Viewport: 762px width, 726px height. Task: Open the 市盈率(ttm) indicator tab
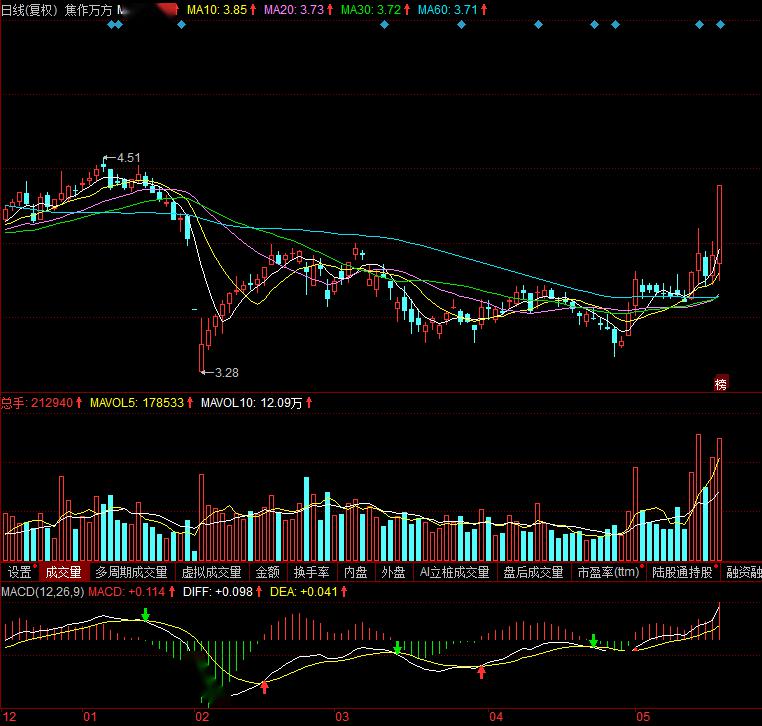(x=608, y=573)
